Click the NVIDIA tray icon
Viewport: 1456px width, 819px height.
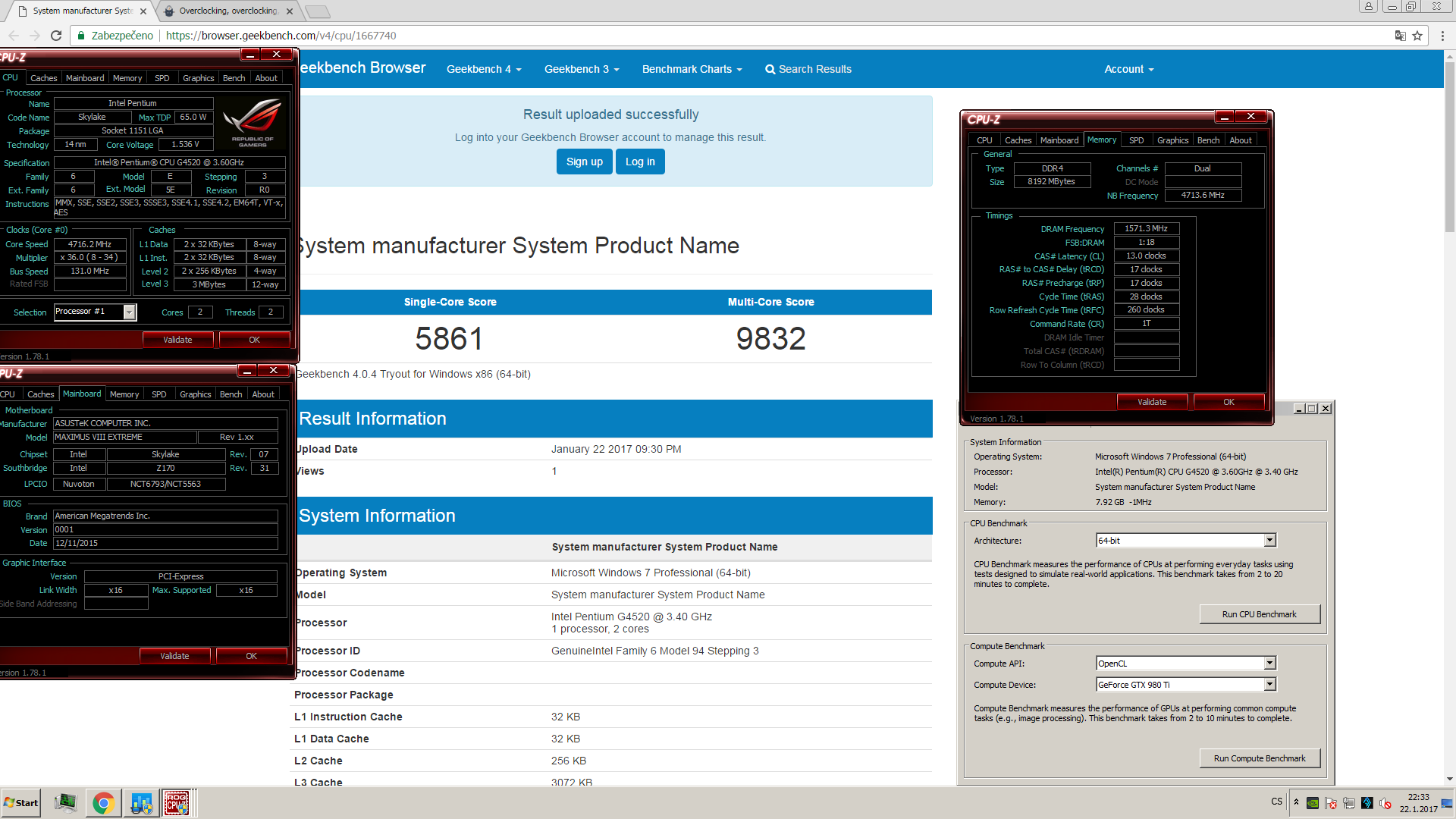(1313, 803)
